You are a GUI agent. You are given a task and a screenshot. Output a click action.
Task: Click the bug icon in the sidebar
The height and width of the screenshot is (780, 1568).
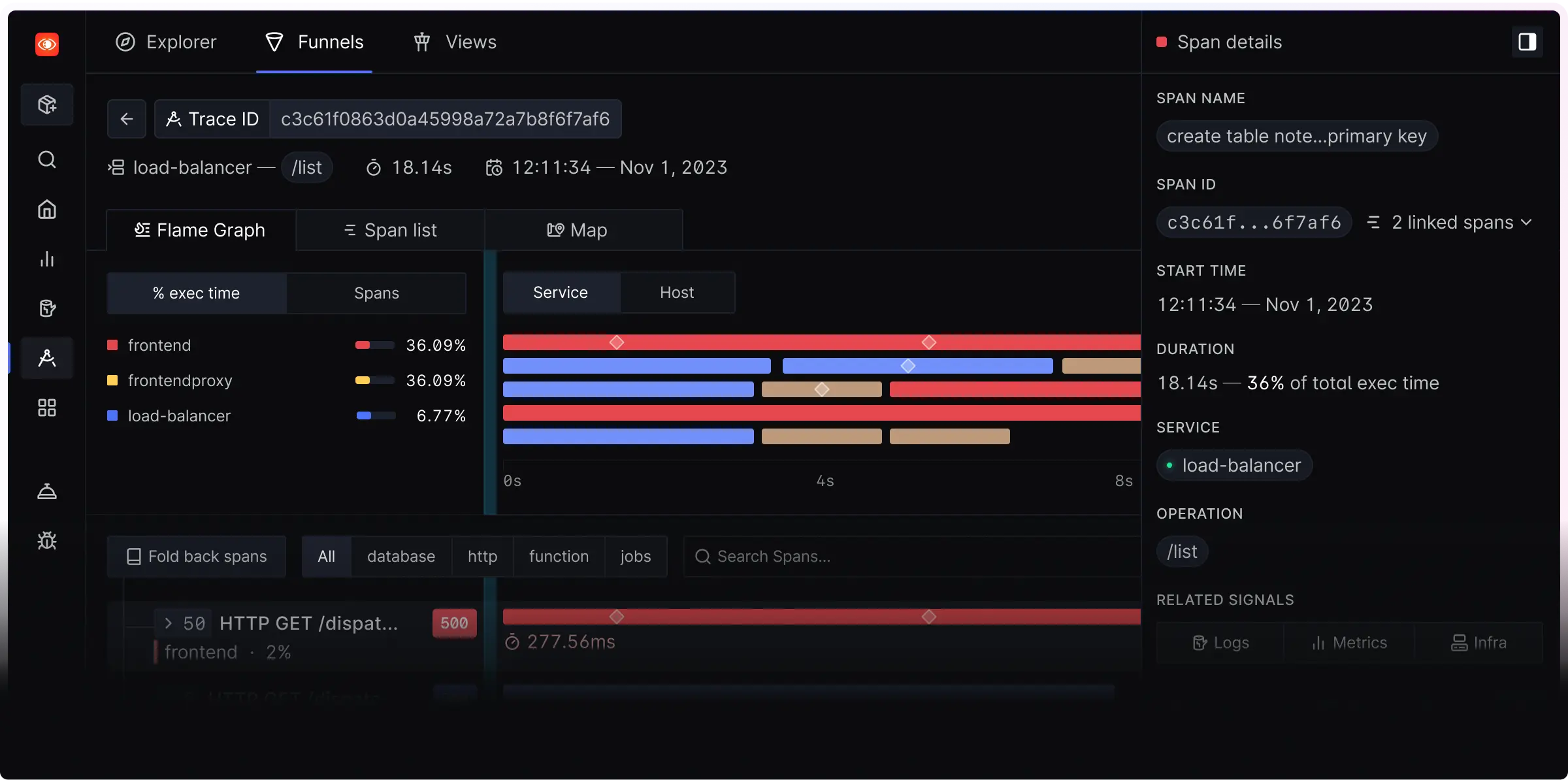click(47, 541)
